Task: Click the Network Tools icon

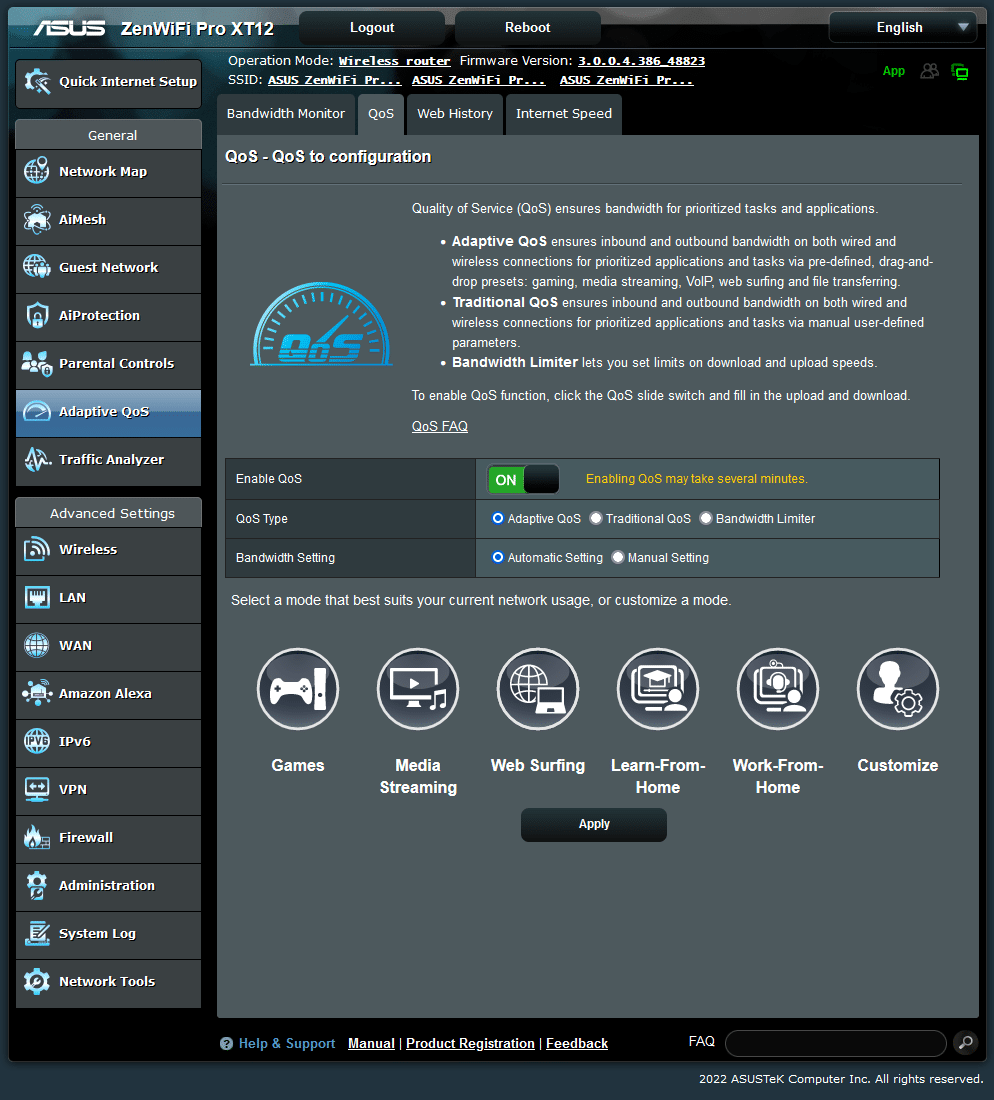Action: point(36,981)
